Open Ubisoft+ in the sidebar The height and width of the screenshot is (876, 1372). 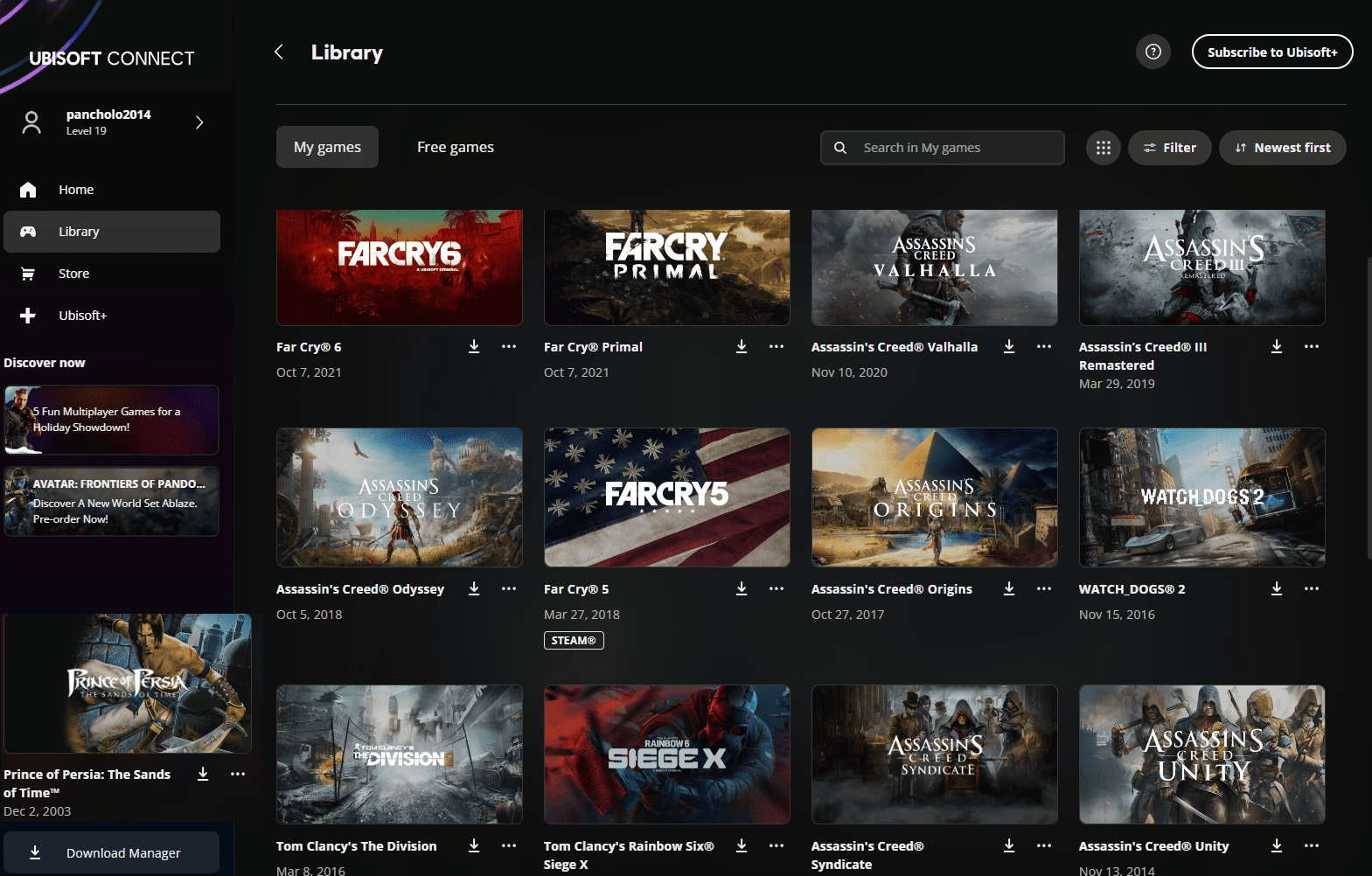[x=112, y=316]
